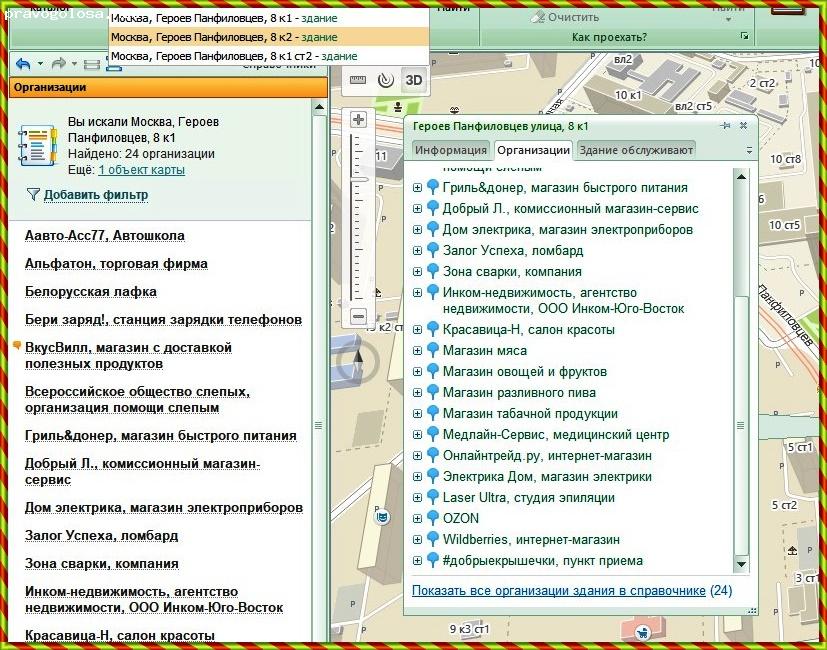Click the filter funnel icon
Image resolution: width=827 pixels, height=650 pixels.
[33, 194]
